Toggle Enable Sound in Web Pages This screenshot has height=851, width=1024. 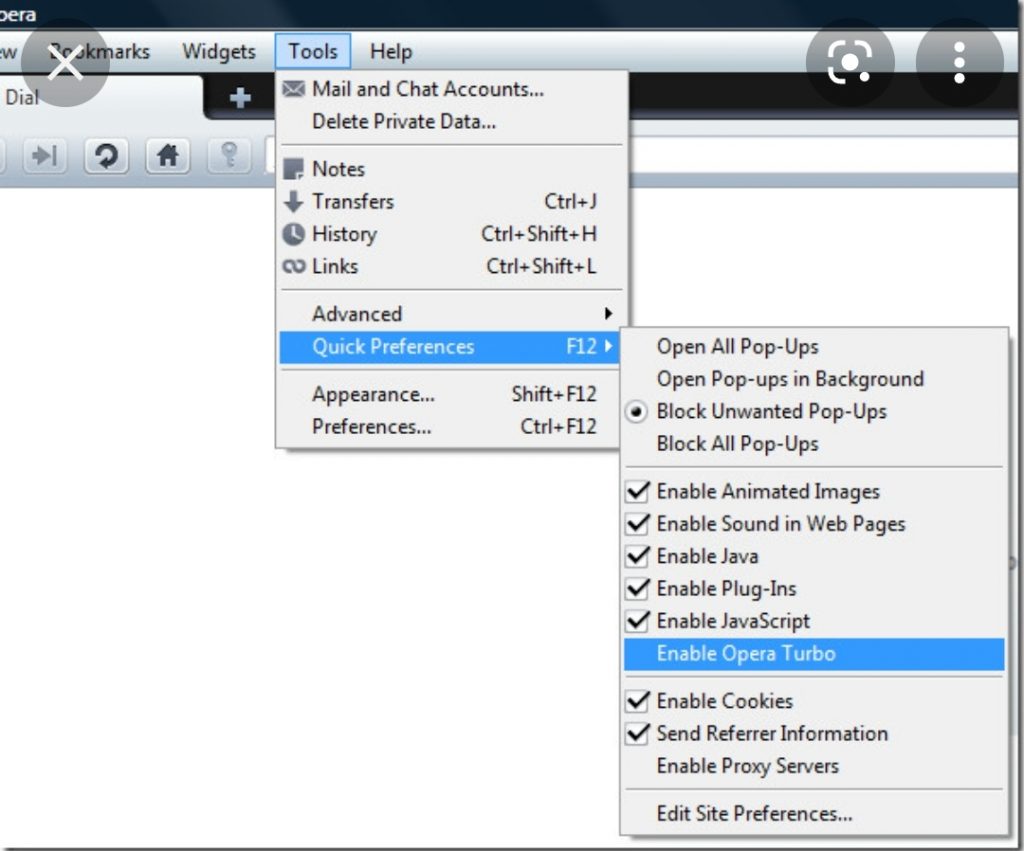(814, 524)
